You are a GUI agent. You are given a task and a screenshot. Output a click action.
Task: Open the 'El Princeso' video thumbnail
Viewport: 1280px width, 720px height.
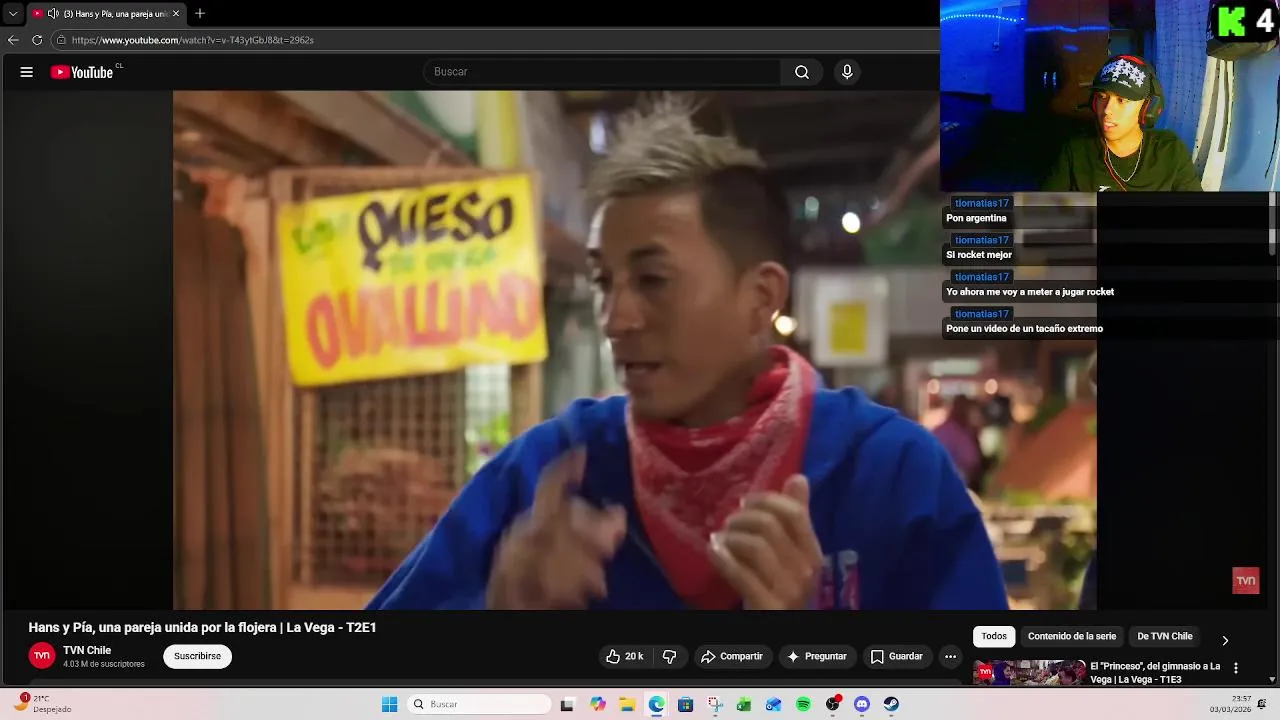(x=1029, y=672)
